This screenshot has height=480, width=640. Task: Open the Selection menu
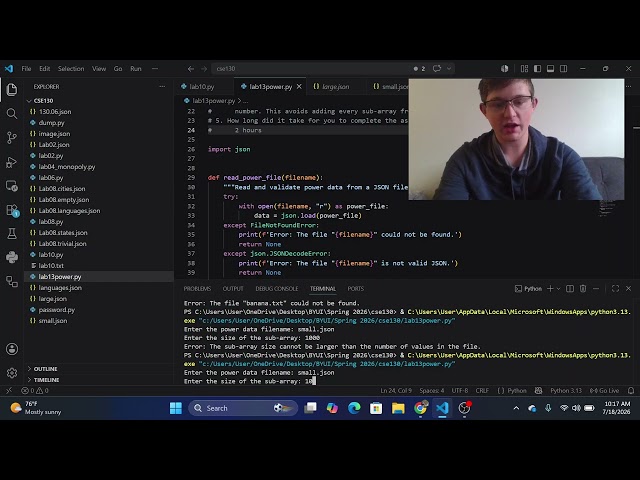pos(71,69)
